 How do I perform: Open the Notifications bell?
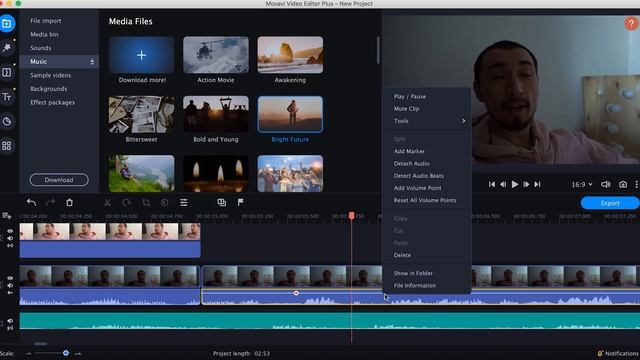pos(600,353)
